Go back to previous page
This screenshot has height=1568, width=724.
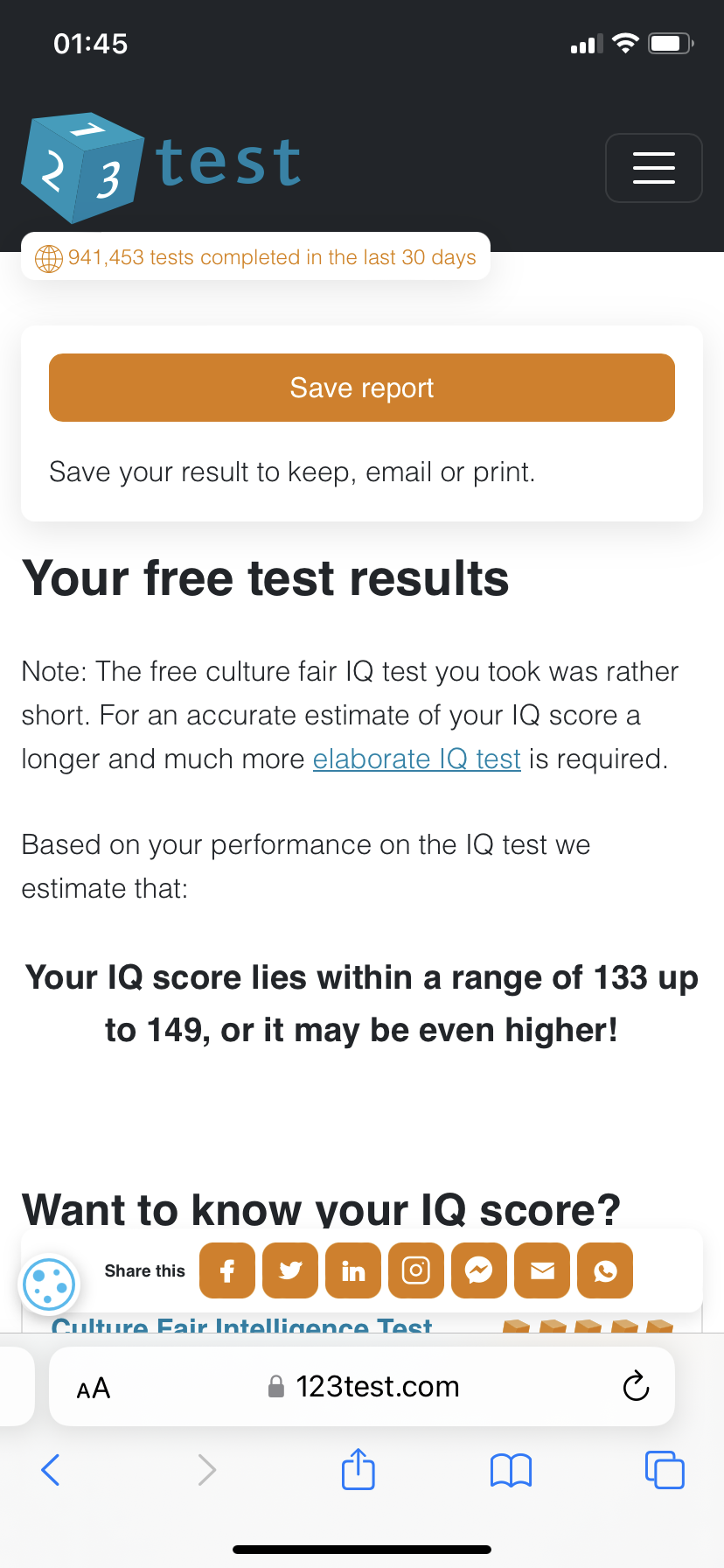click(51, 1470)
